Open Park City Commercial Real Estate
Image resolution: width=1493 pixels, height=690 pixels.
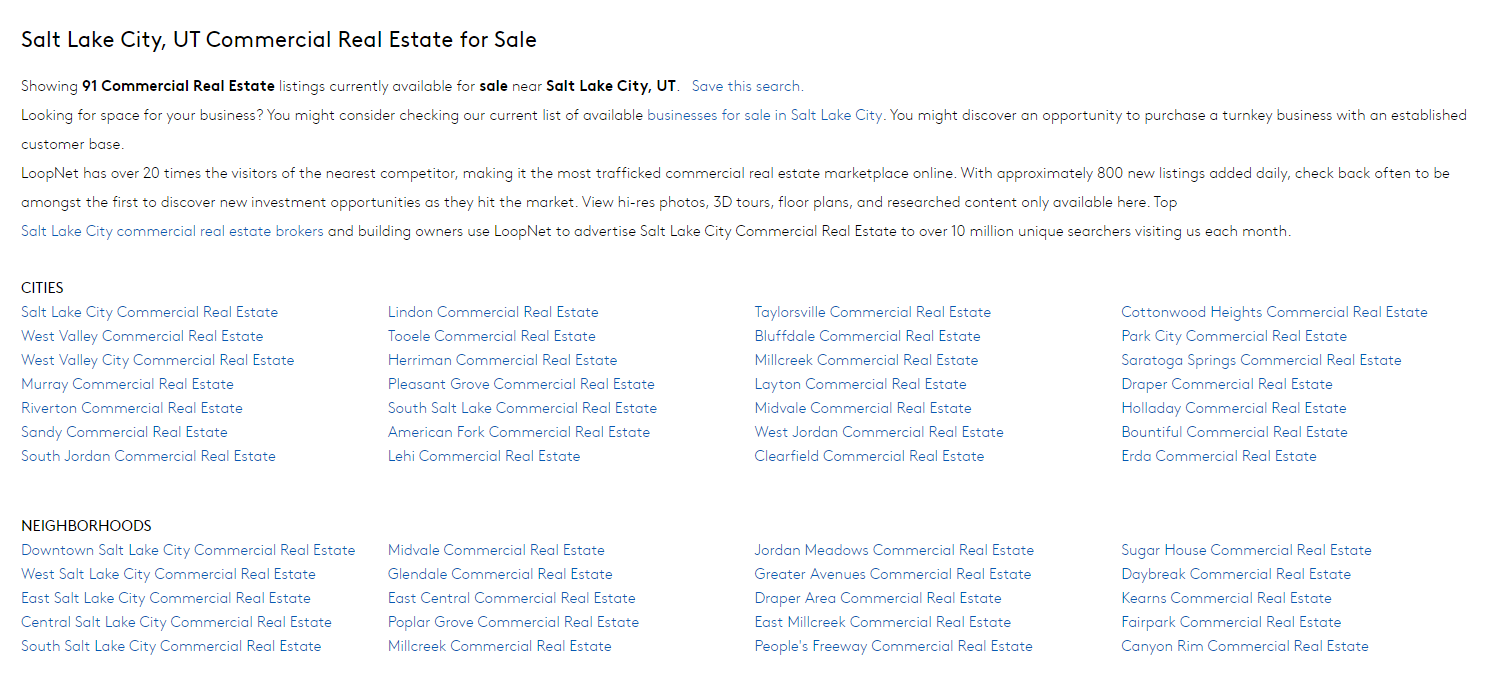pyautogui.click(x=1234, y=336)
